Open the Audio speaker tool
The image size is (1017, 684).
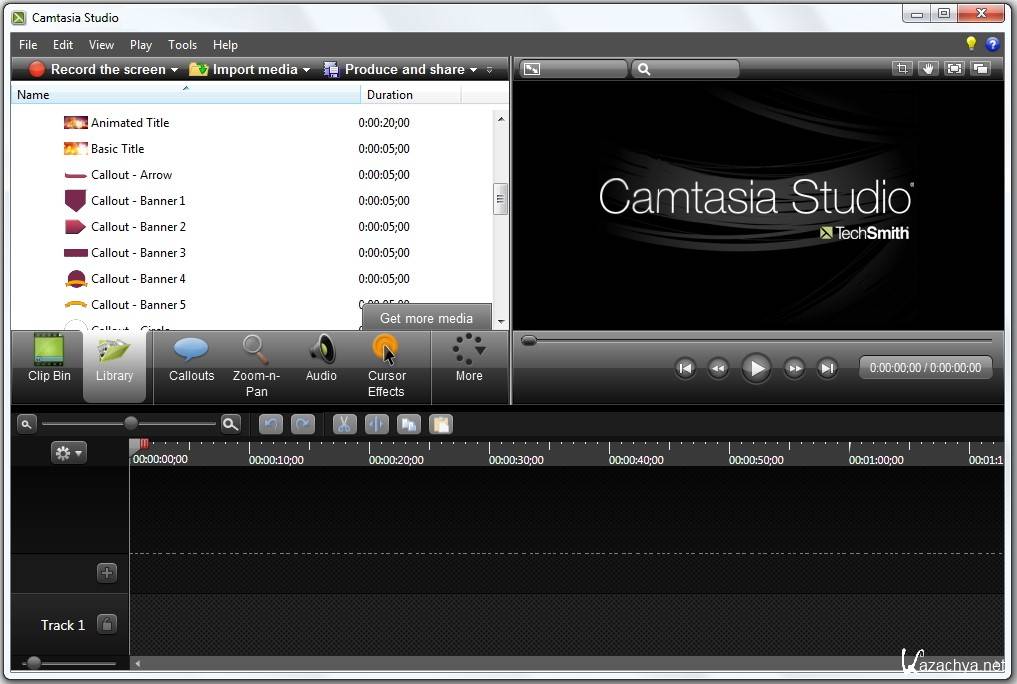click(x=321, y=359)
